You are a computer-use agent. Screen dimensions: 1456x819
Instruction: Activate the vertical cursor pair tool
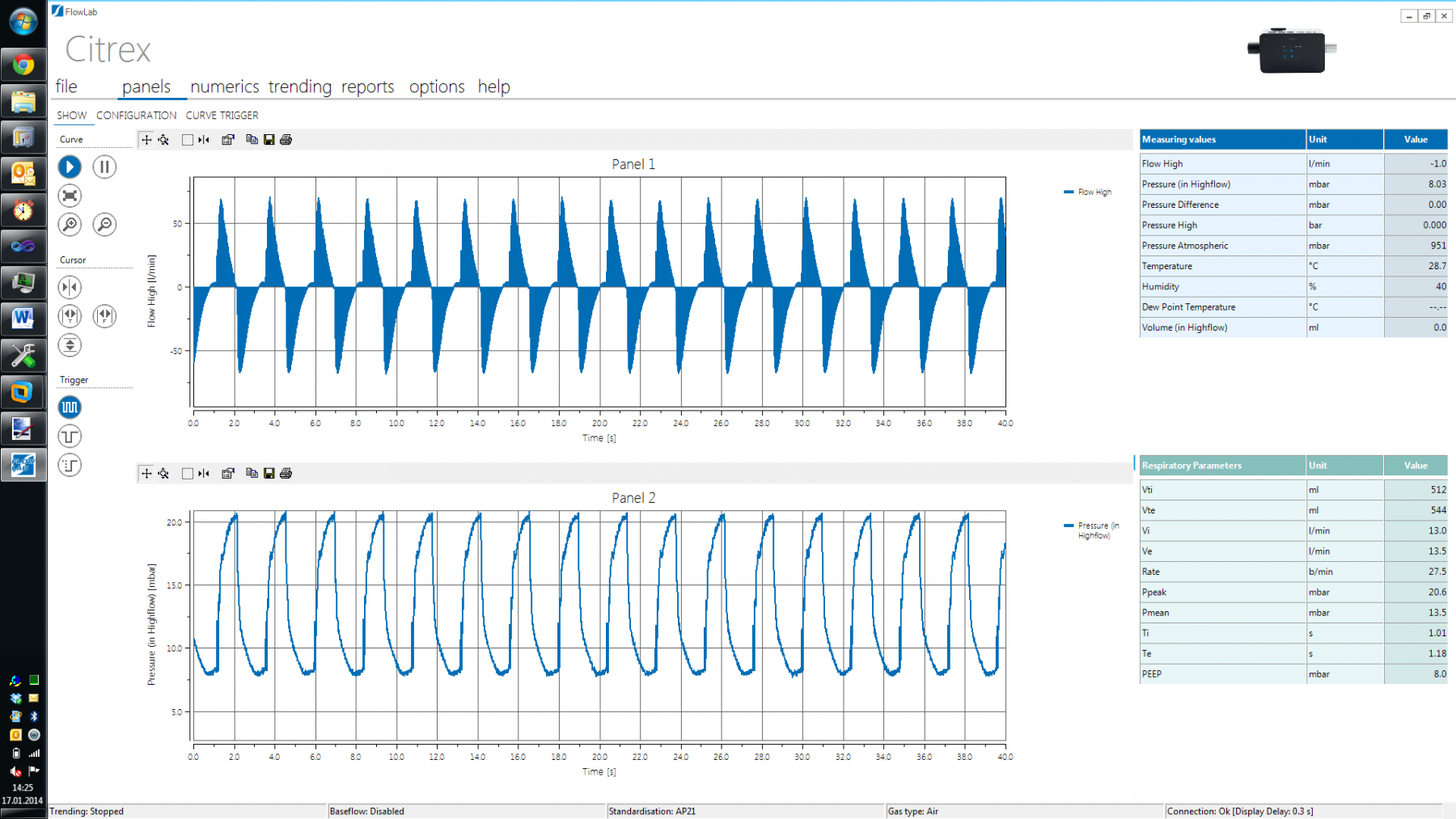pyautogui.click(x=70, y=316)
